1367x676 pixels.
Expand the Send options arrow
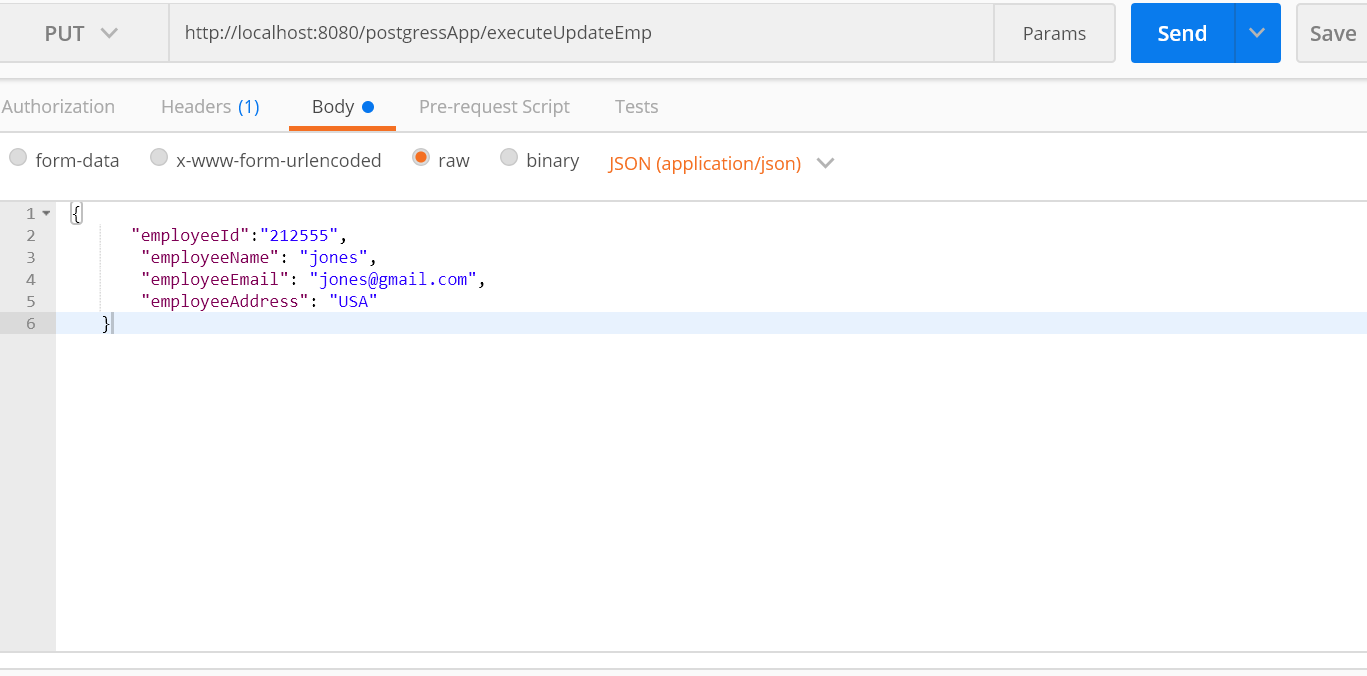click(x=1258, y=33)
